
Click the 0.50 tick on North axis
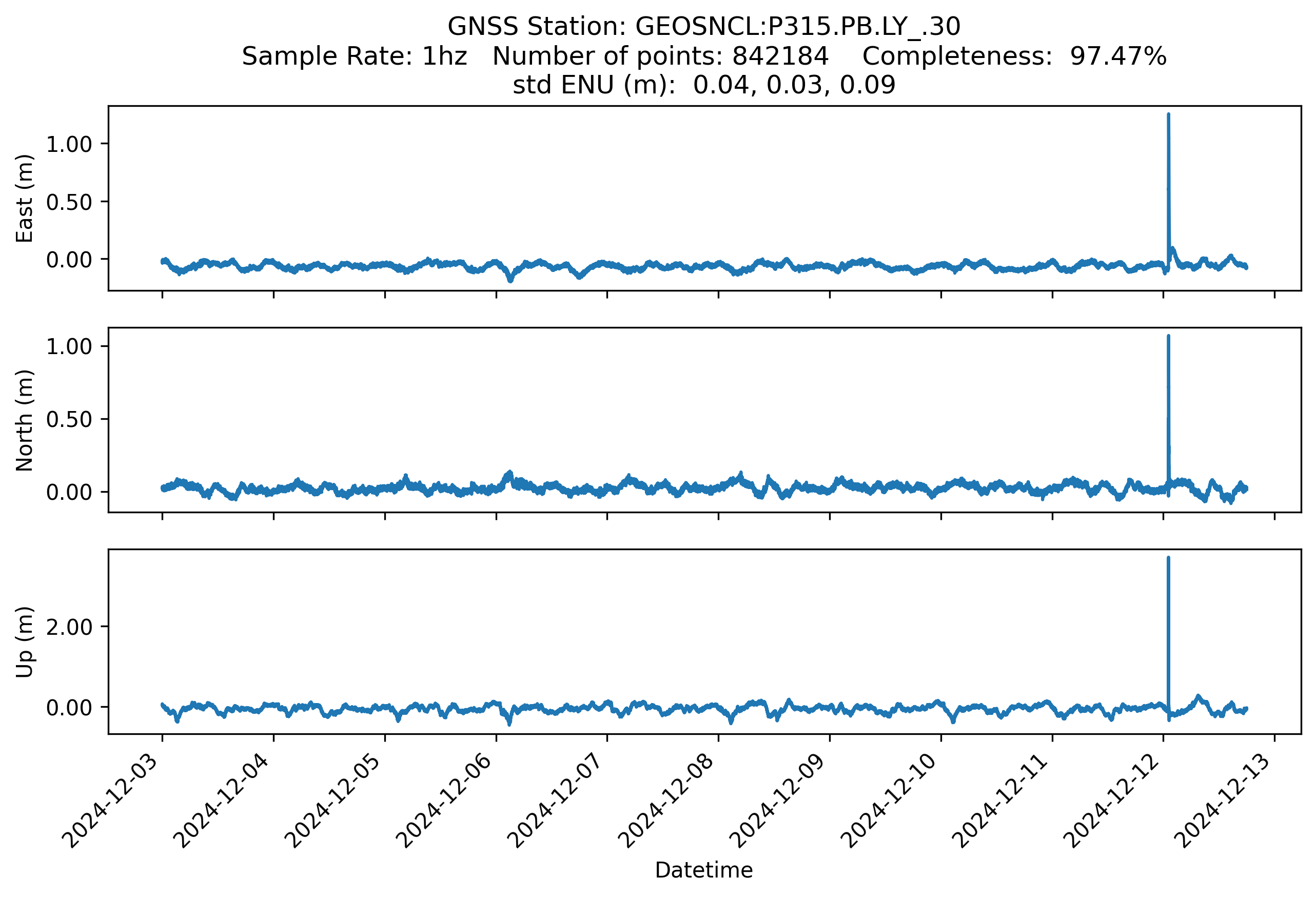[x=69, y=420]
